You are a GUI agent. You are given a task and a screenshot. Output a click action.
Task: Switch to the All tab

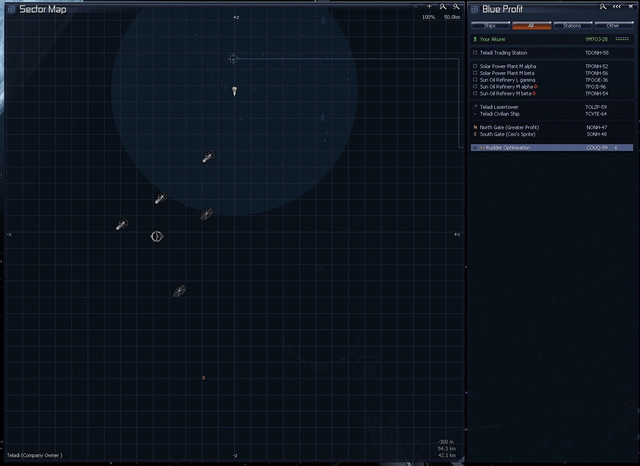(x=531, y=25)
